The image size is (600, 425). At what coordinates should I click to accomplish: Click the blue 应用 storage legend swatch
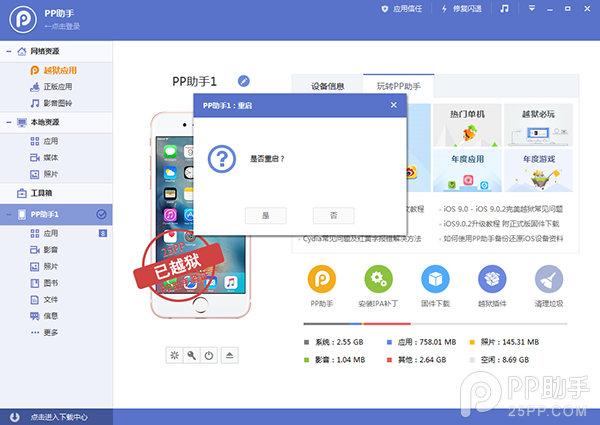point(389,342)
